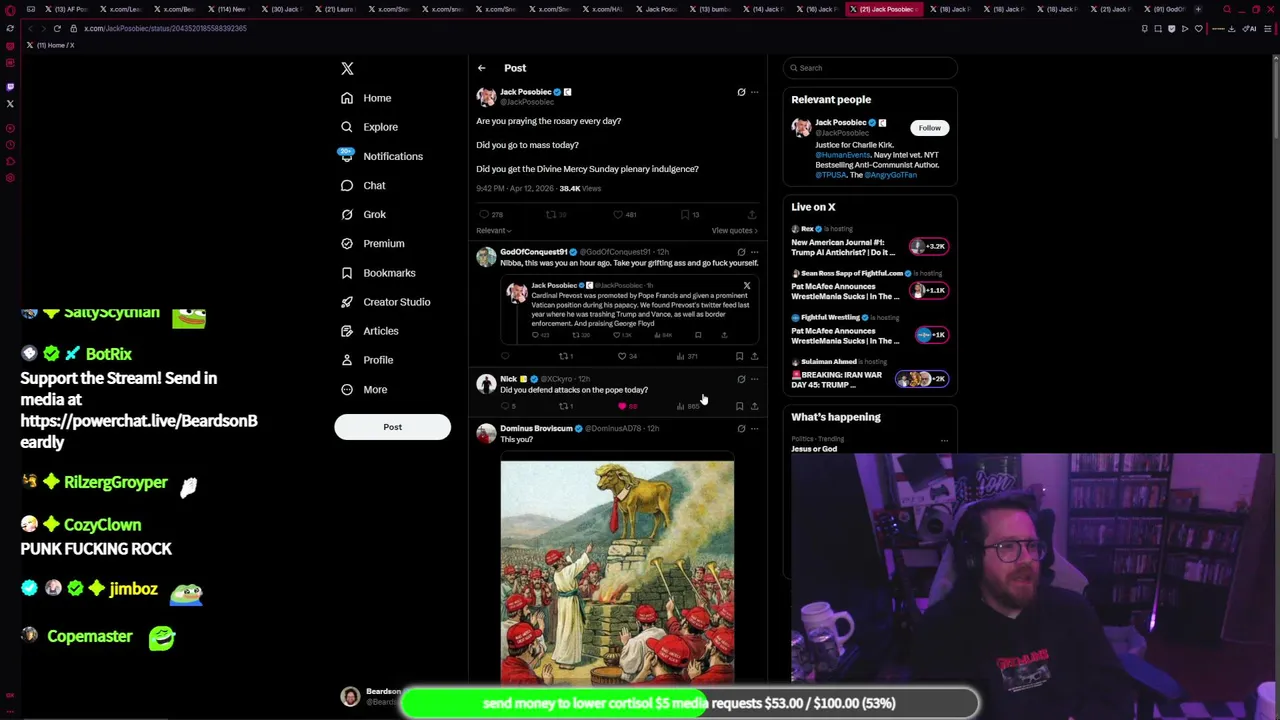
Task: Switch to the (91) GodOf browser tab
Action: (x=1168, y=9)
